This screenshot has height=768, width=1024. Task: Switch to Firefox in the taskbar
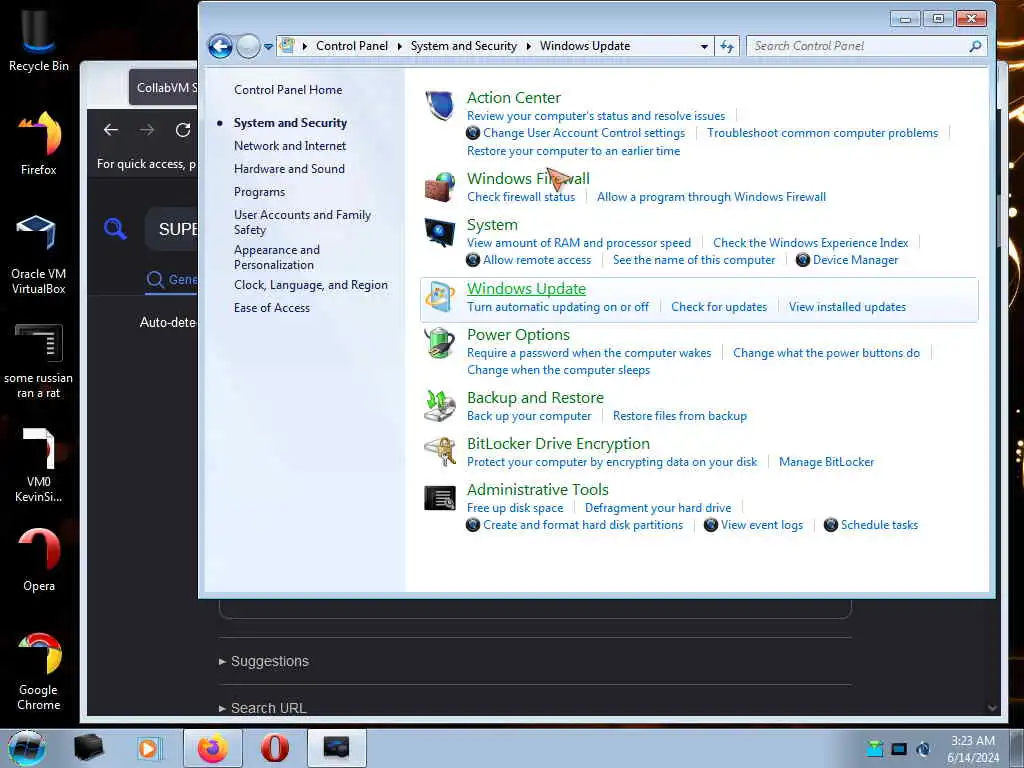tap(213, 748)
